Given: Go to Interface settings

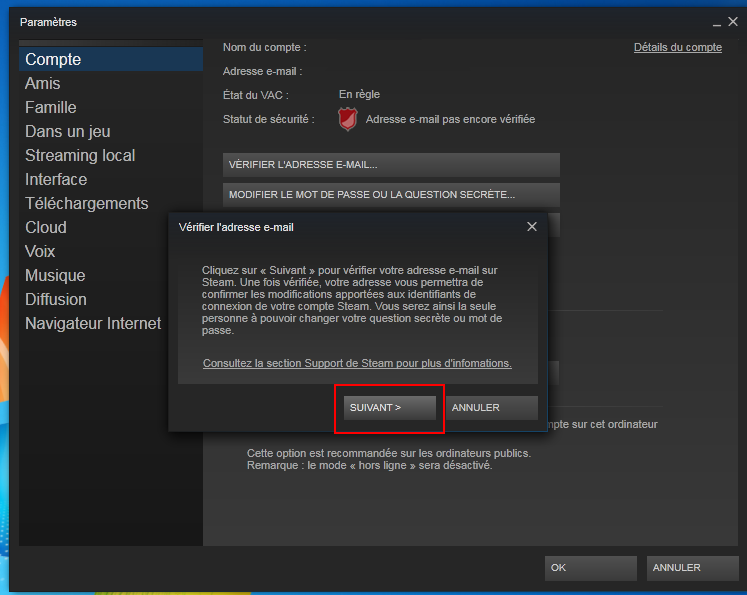Looking at the screenshot, I should click(x=111, y=179).
